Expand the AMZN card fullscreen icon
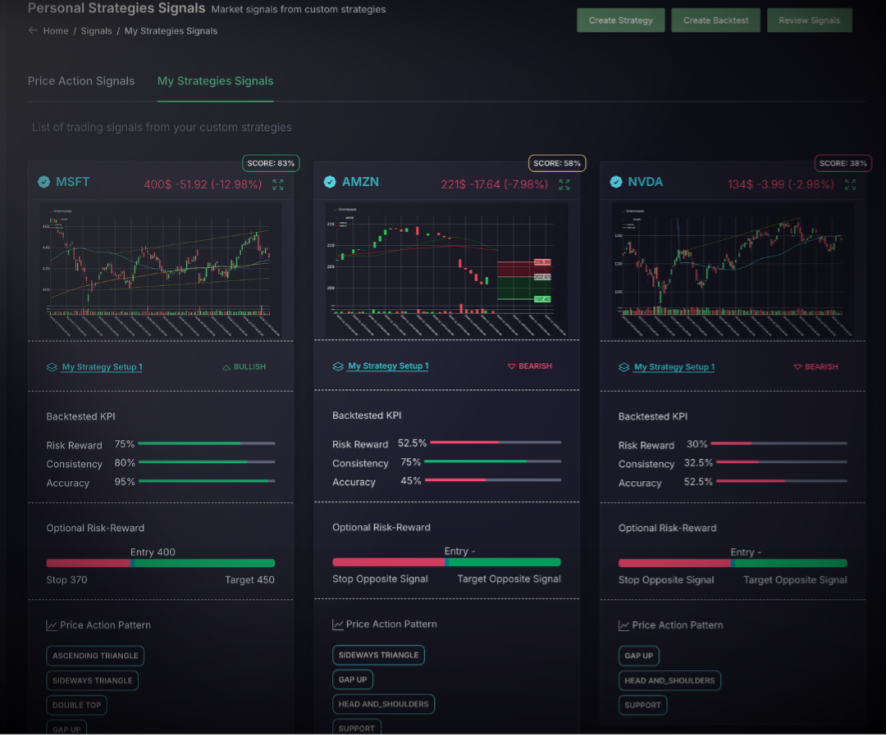Screen dimensions: 887x735 pyautogui.click(x=564, y=184)
